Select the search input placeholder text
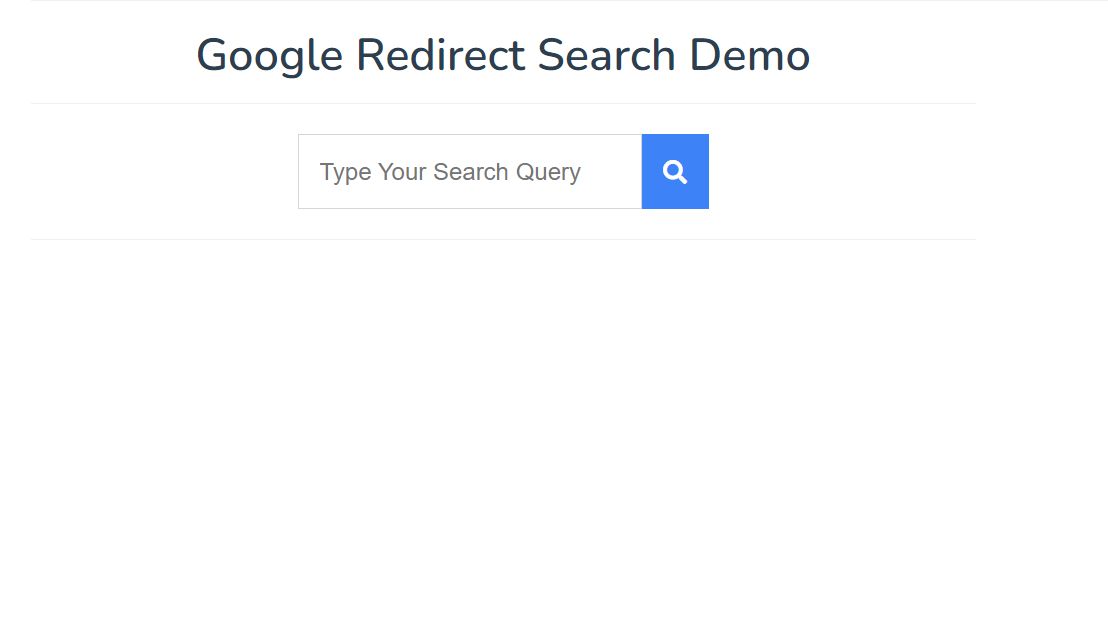The height and width of the screenshot is (621, 1108). (450, 172)
